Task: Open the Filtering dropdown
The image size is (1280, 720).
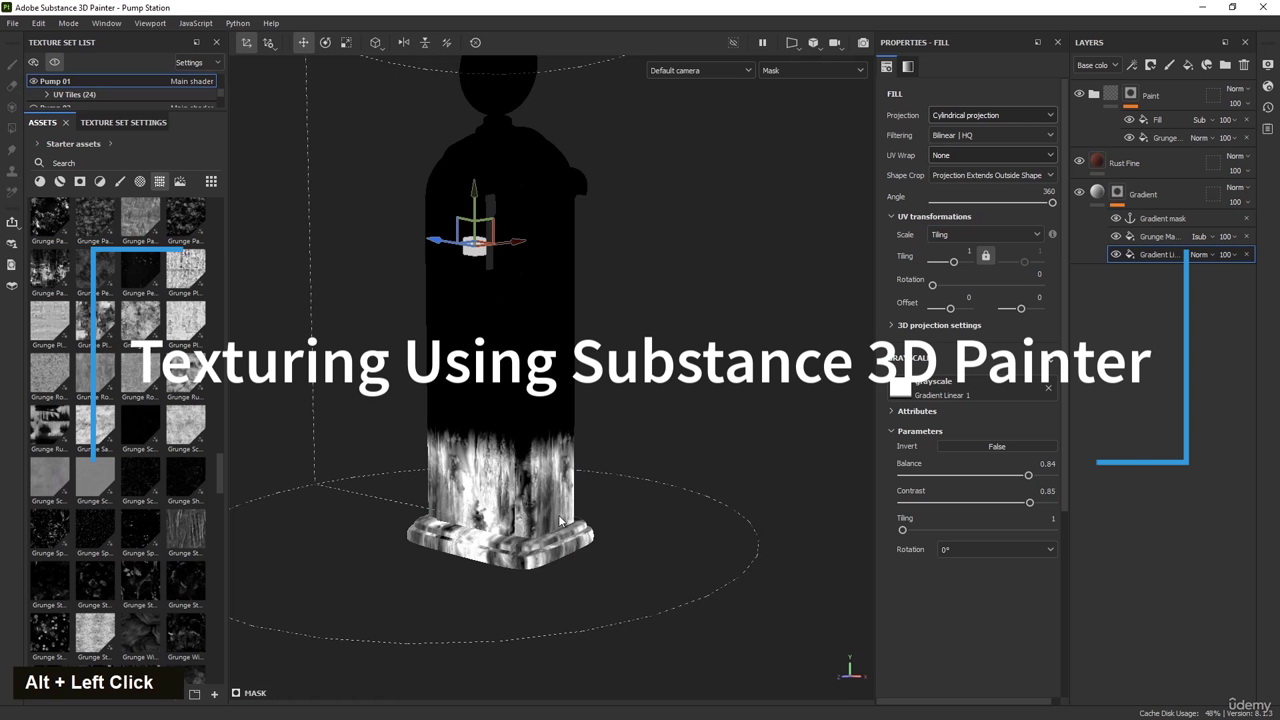Action: click(992, 135)
